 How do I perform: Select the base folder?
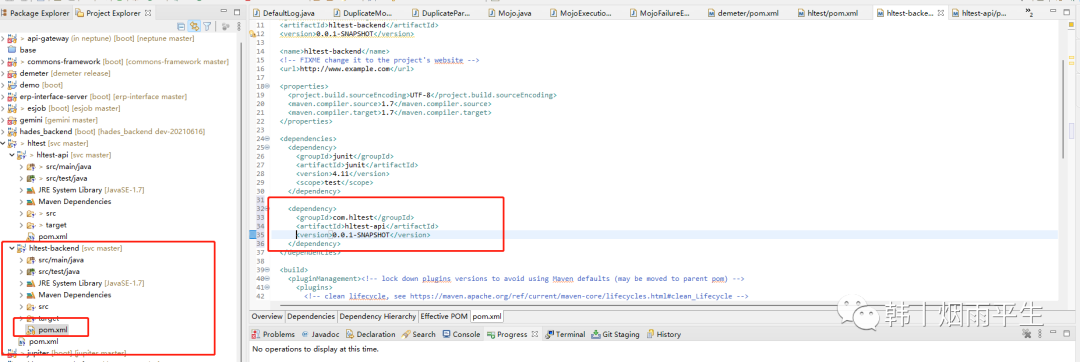point(22,50)
